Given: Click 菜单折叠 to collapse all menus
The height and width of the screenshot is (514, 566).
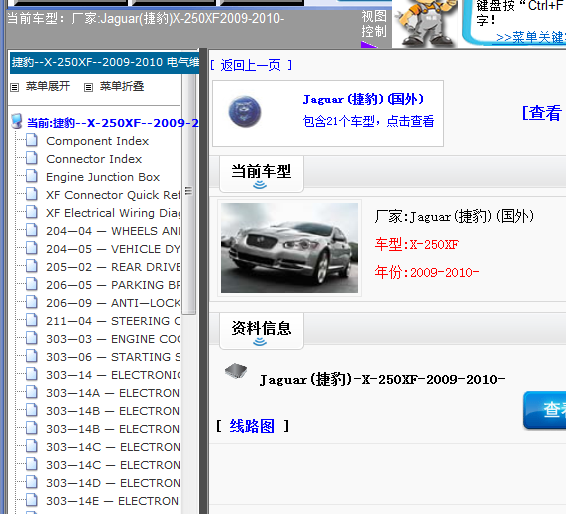Looking at the screenshot, I should (122, 86).
